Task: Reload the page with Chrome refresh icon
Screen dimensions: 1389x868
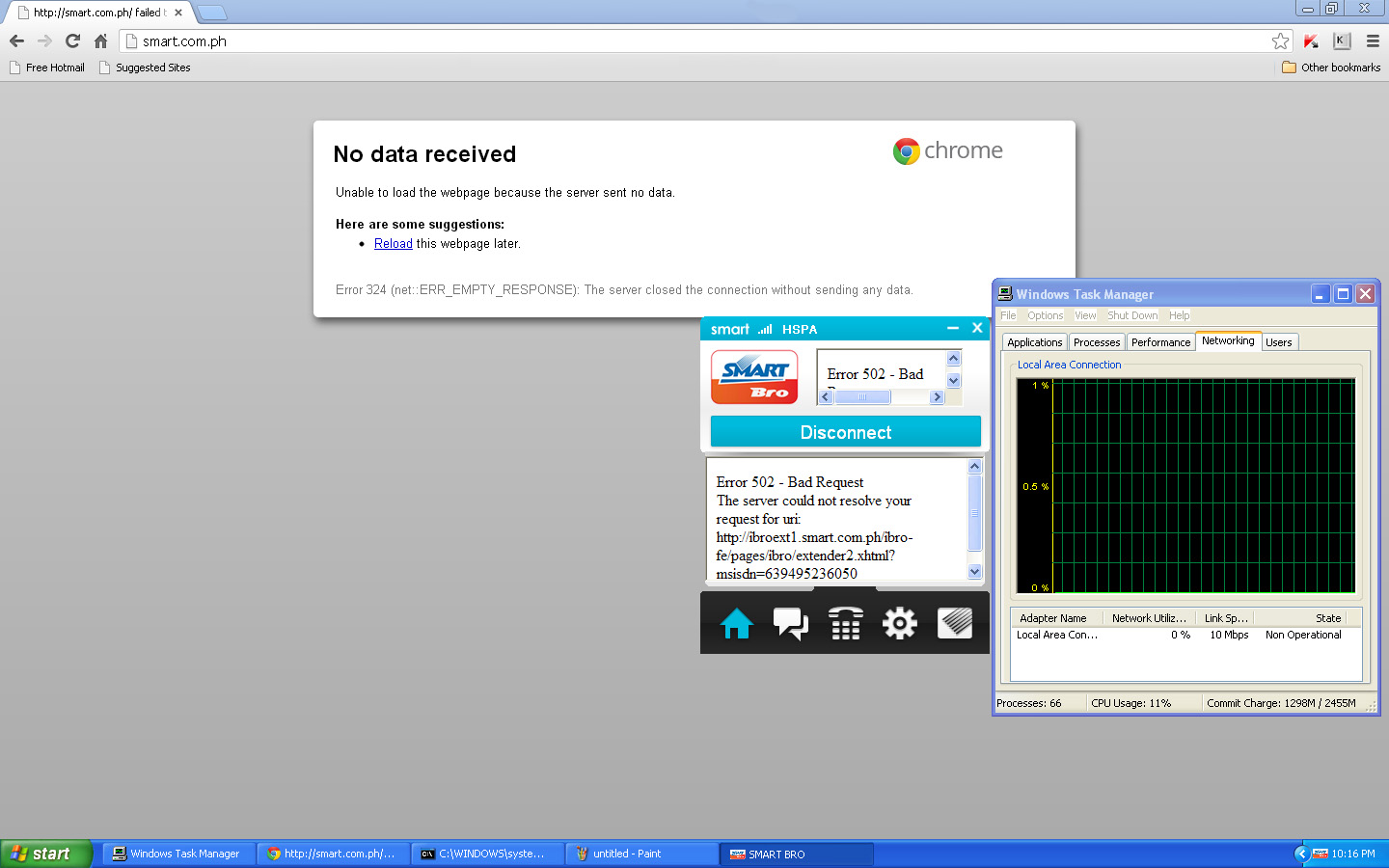Action: [x=72, y=41]
